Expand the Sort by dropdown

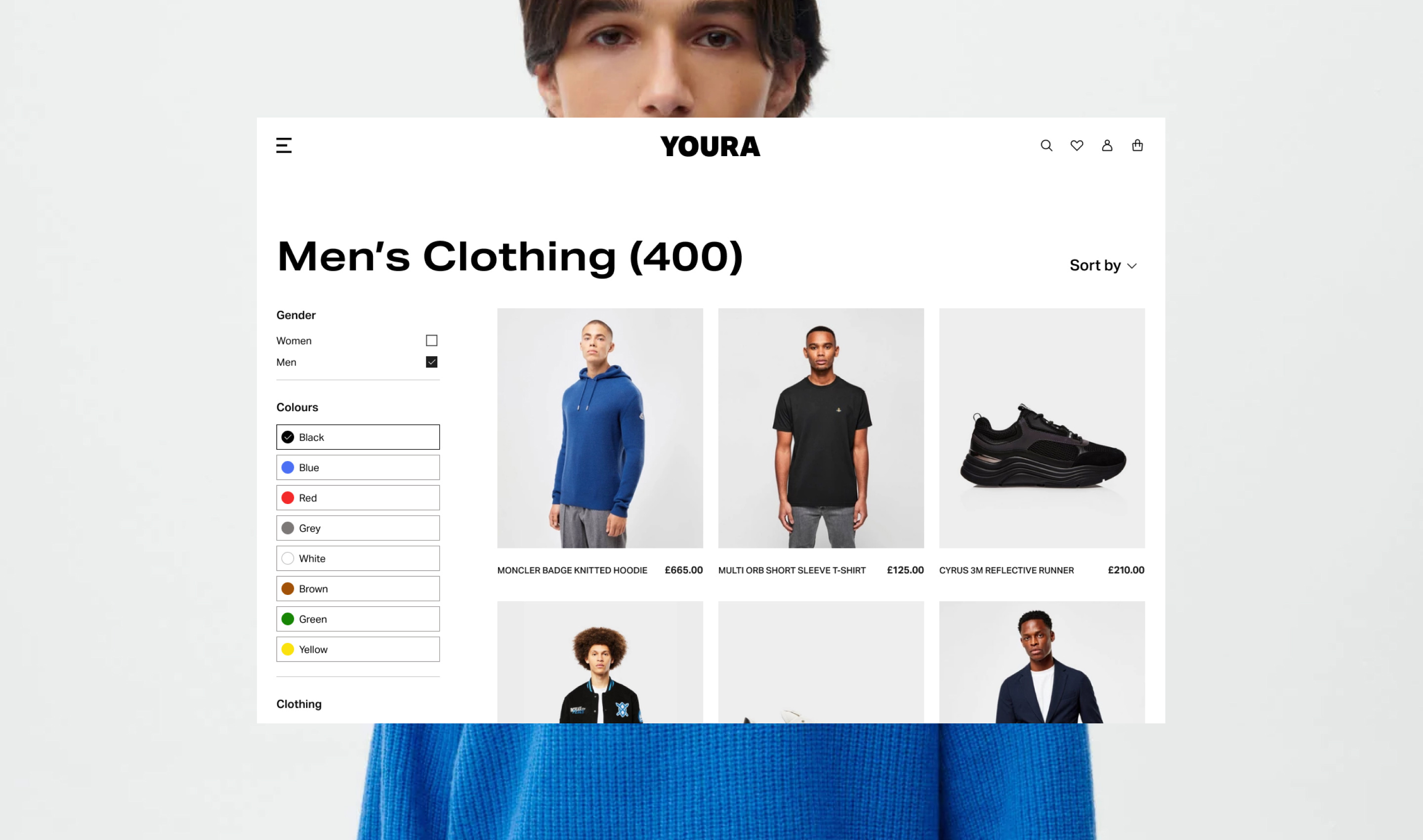1103,265
